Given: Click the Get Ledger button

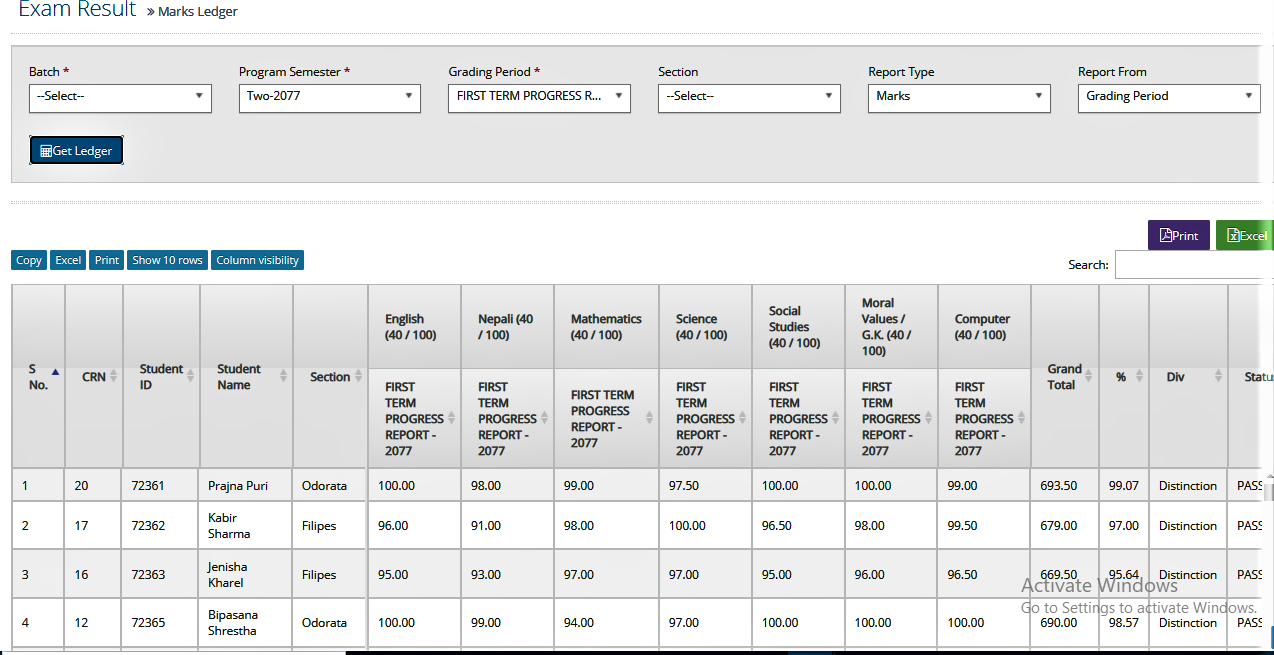Looking at the screenshot, I should [x=76, y=151].
